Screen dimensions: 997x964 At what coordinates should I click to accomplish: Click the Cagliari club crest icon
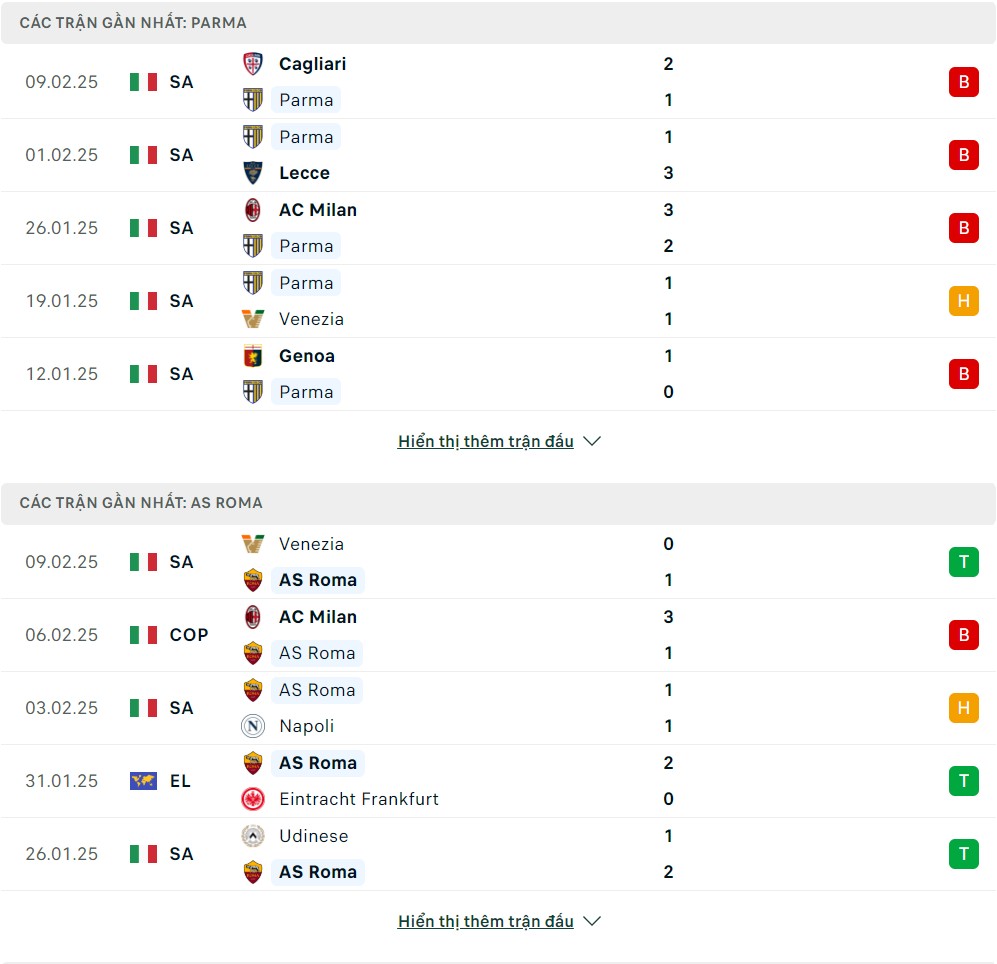[252, 64]
